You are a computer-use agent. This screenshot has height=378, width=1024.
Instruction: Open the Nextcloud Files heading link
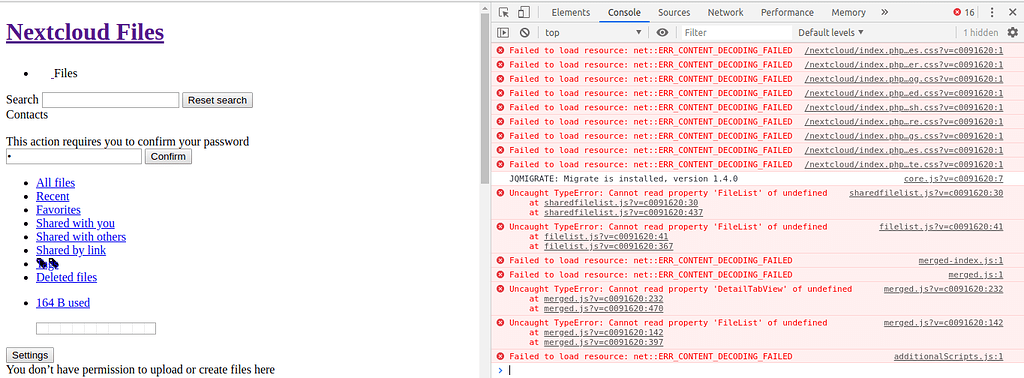click(85, 32)
